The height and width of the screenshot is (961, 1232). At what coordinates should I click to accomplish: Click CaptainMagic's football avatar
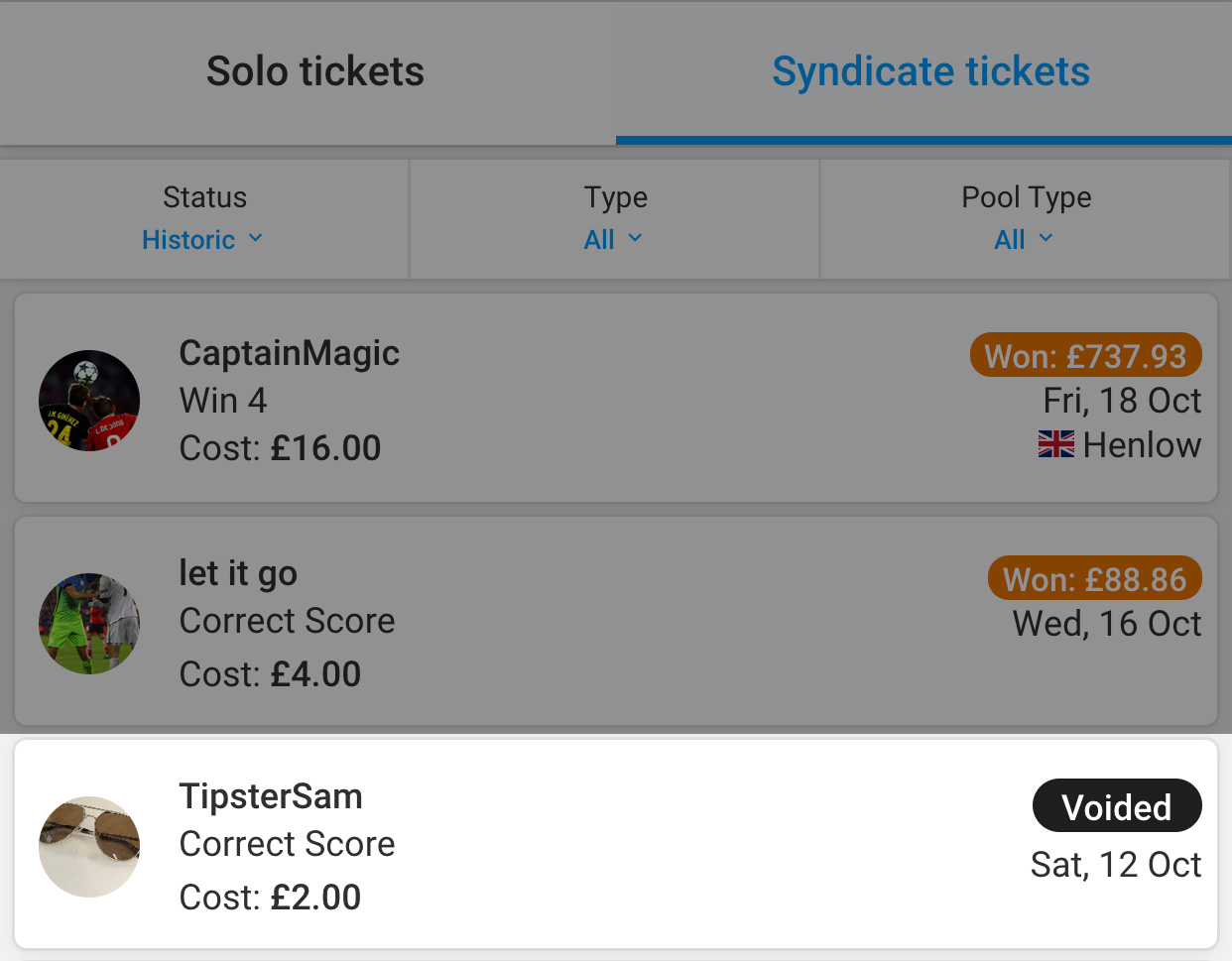click(x=89, y=401)
